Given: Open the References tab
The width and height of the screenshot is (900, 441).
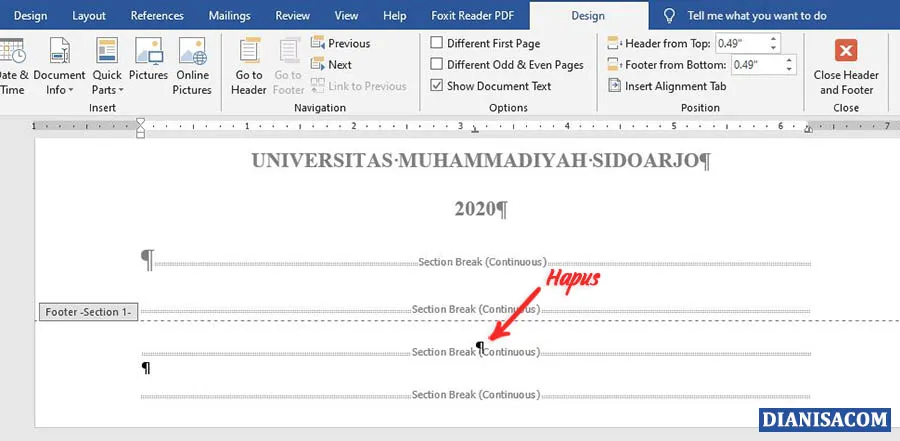Looking at the screenshot, I should coord(157,16).
